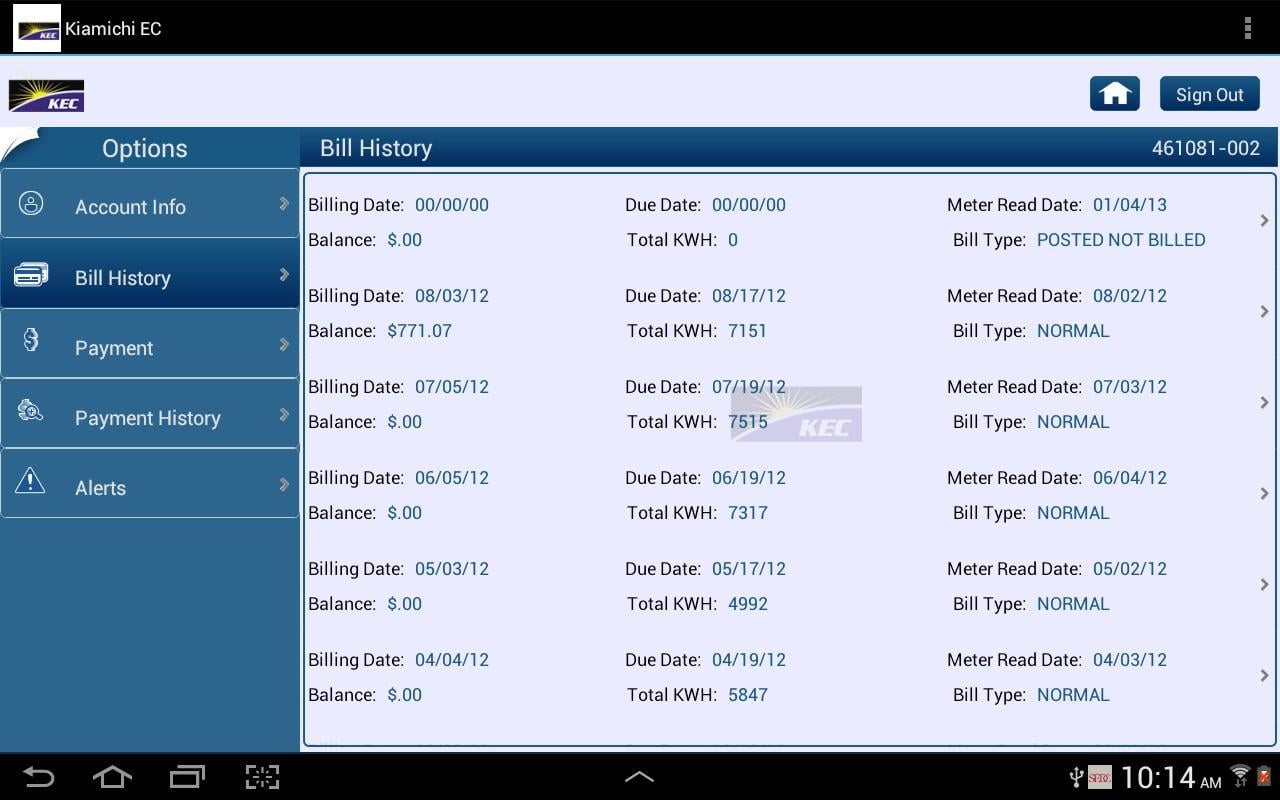Screen dimensions: 1280x800
Task: Select due date 05/17/12
Action: coord(749,569)
